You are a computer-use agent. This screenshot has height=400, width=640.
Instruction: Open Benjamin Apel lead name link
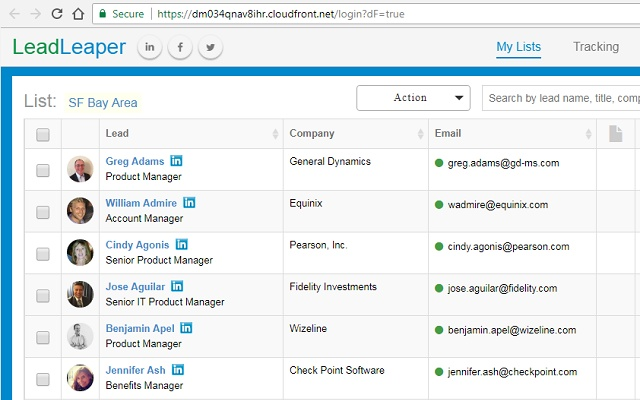[x=140, y=328]
